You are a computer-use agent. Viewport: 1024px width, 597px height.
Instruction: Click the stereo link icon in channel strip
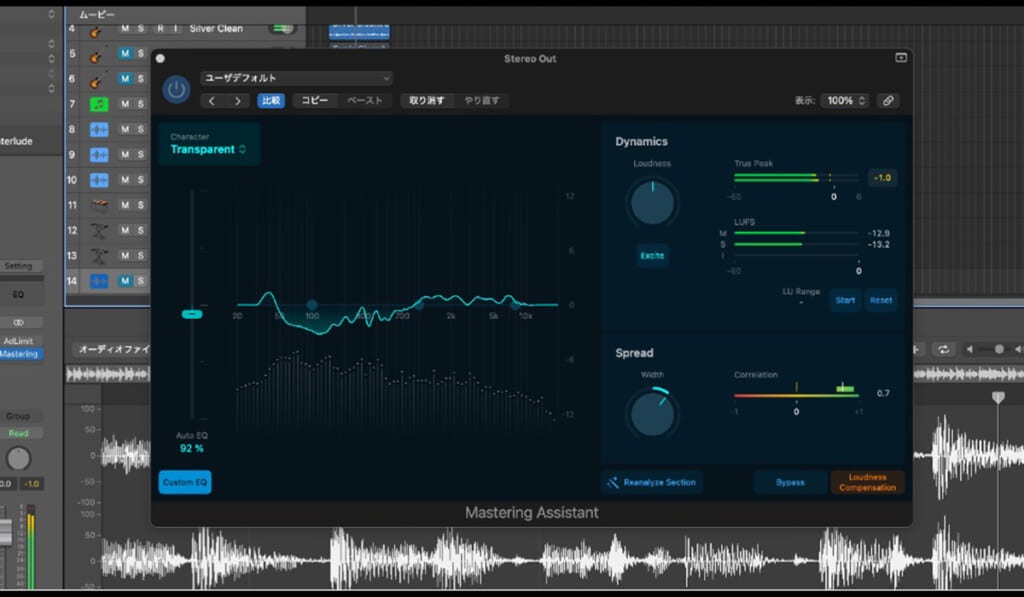[18, 322]
